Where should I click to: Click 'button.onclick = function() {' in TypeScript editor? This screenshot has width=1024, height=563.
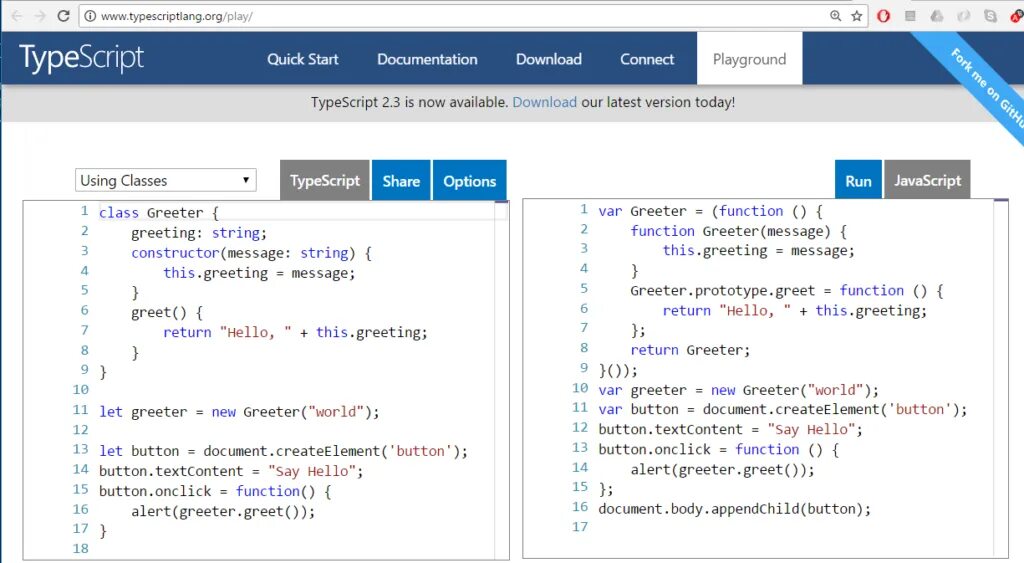click(216, 491)
